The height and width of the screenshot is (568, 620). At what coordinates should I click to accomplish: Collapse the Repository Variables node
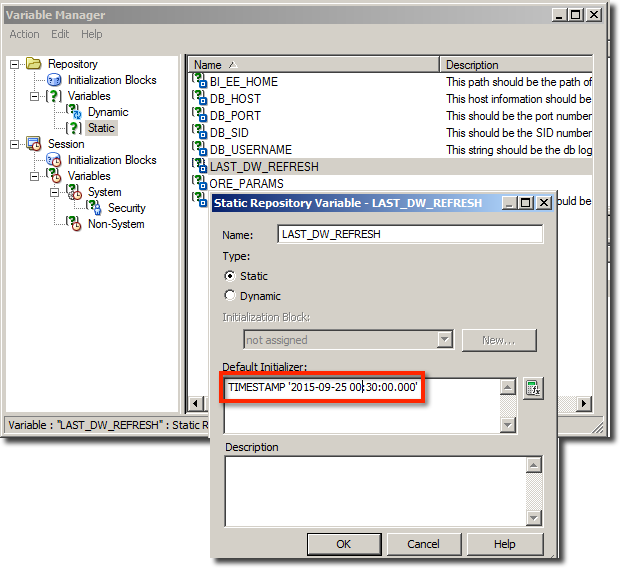[35, 96]
